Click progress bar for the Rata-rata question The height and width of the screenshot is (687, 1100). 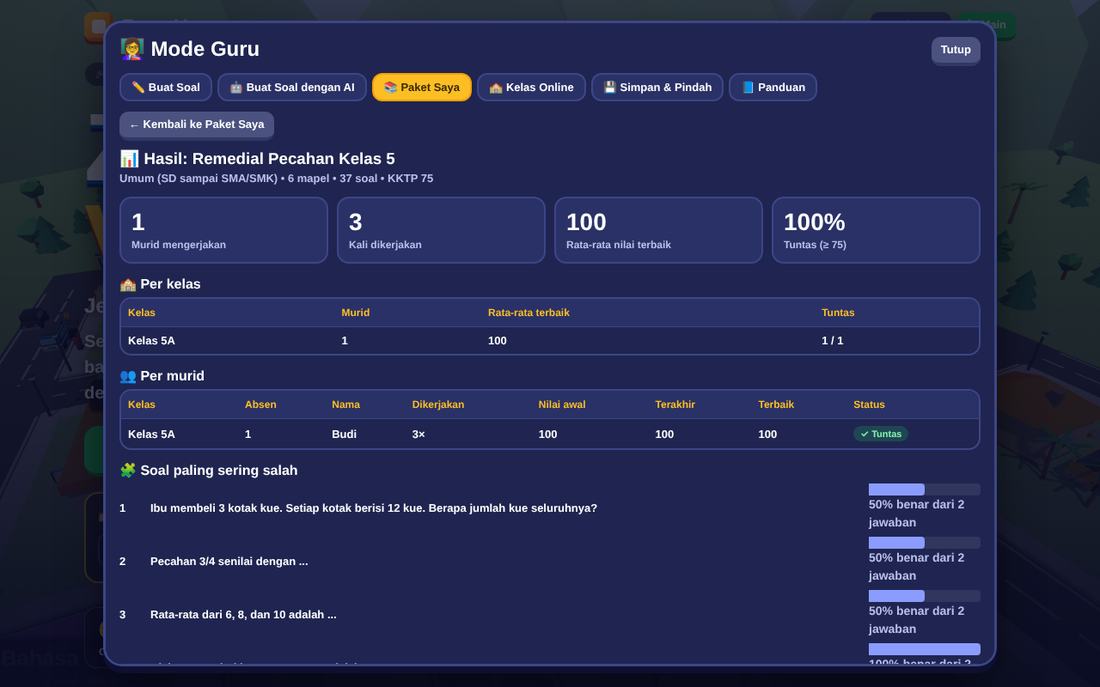[925, 596]
